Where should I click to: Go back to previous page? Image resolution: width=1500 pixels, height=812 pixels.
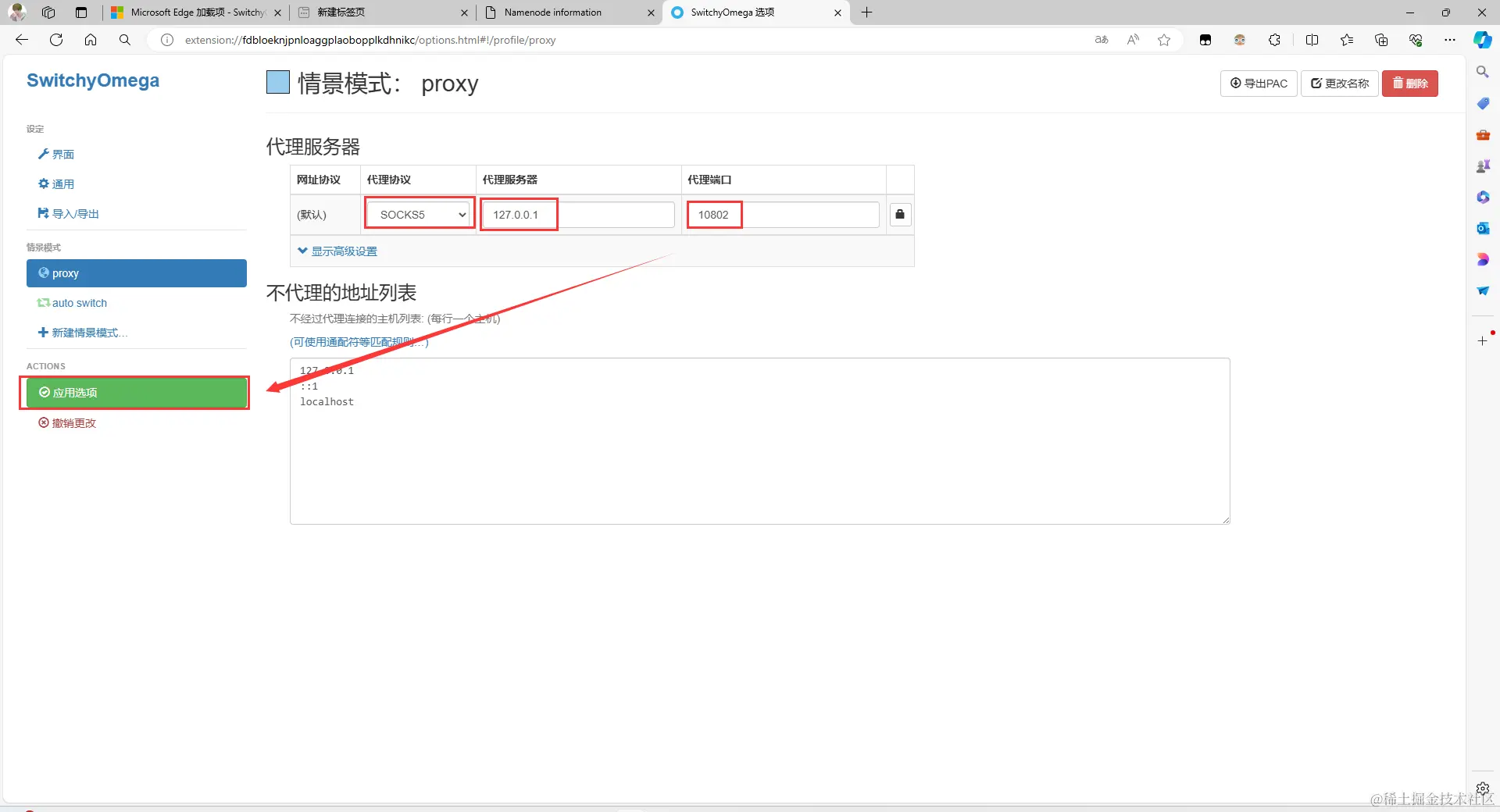pos(22,40)
